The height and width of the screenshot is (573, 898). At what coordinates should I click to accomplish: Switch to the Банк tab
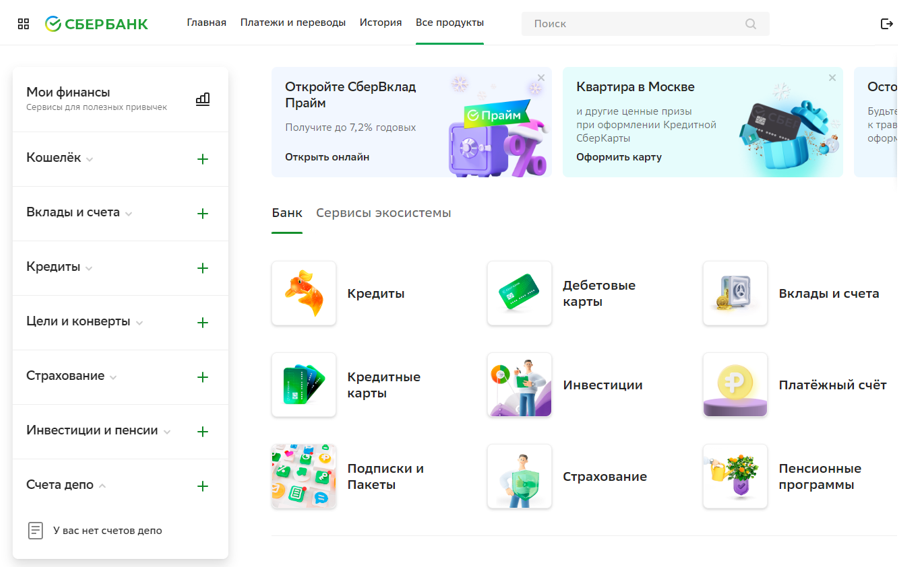click(x=287, y=213)
